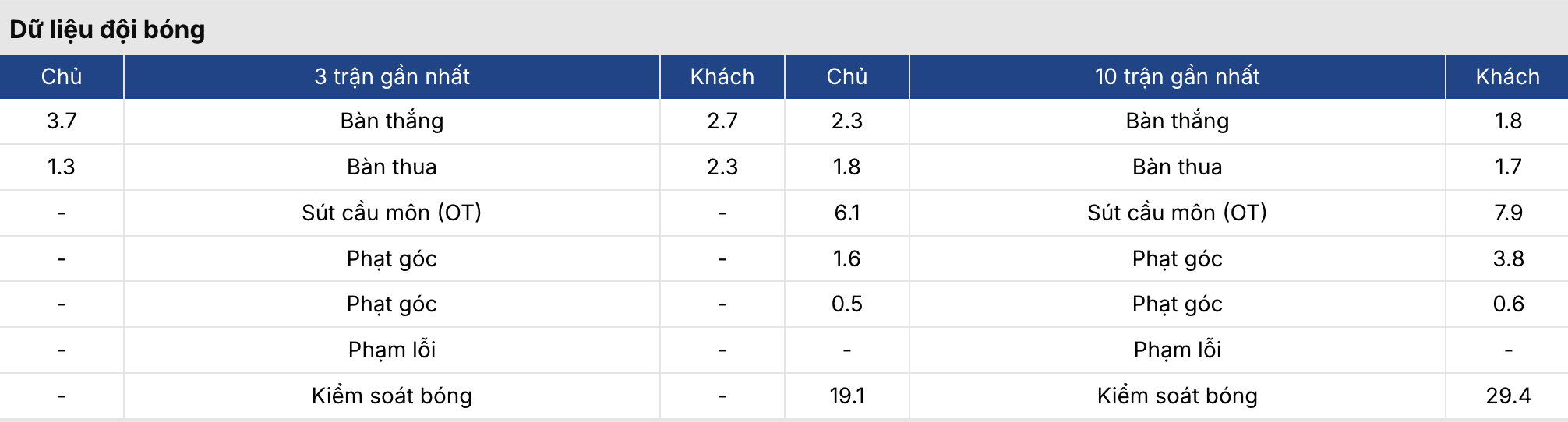Screen dimensions: 1568x422
Task: Click the first 'Chủ' header on the left
Action: [x=62, y=76]
